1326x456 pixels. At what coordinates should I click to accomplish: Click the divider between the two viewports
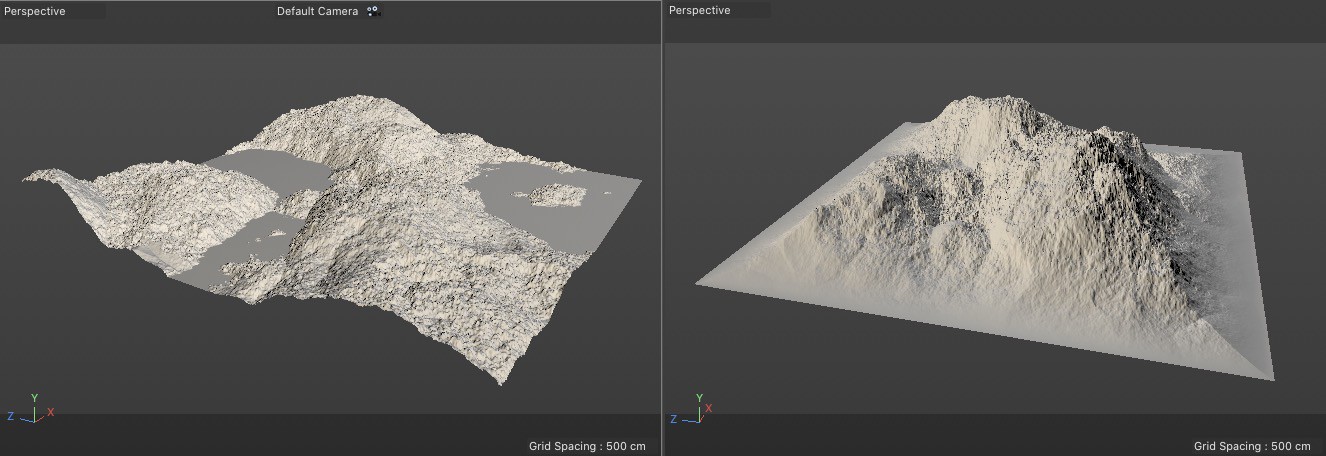(661, 228)
